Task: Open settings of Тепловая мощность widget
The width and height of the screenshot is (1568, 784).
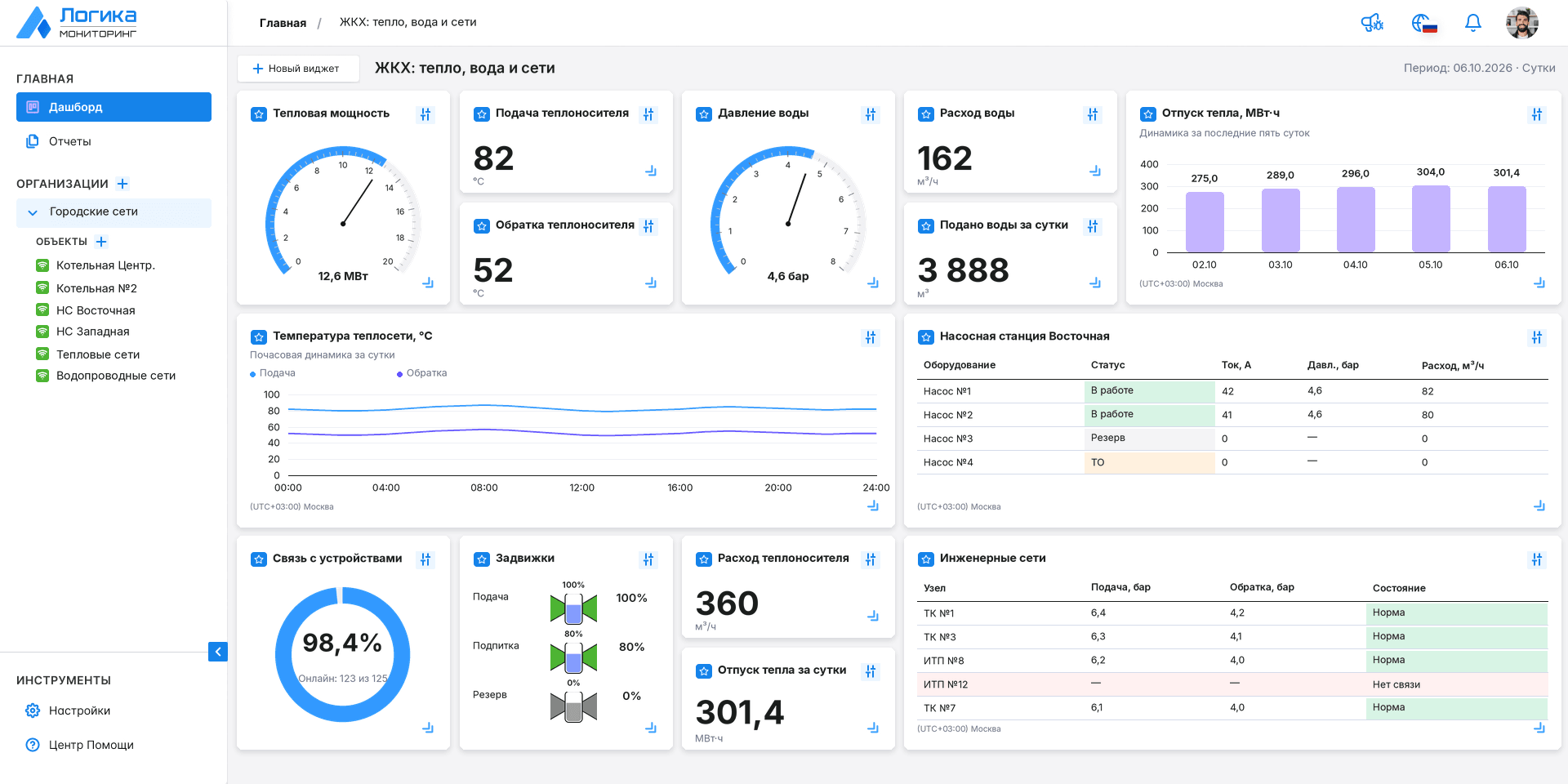Action: coord(425,114)
